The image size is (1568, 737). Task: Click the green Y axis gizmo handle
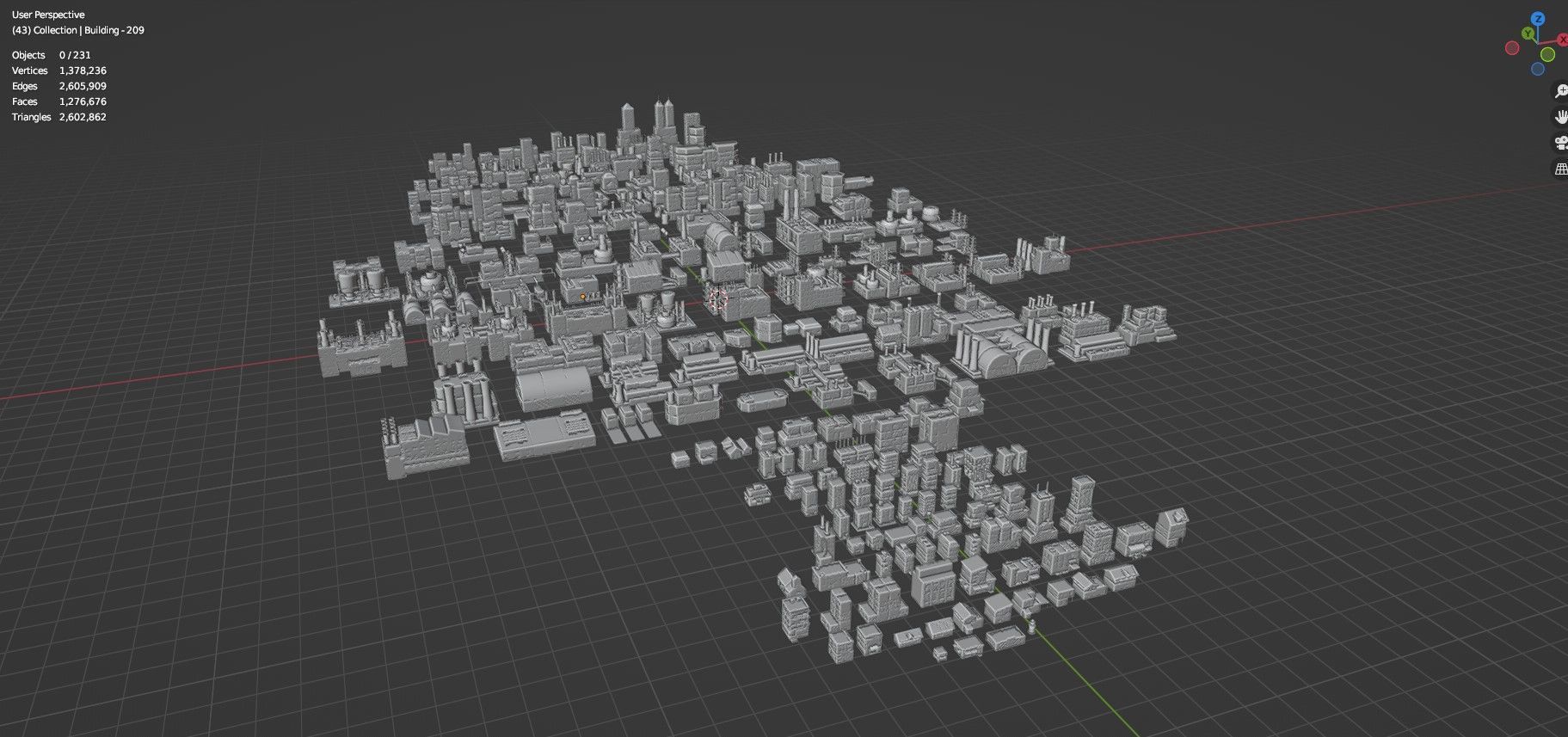coord(1528,34)
